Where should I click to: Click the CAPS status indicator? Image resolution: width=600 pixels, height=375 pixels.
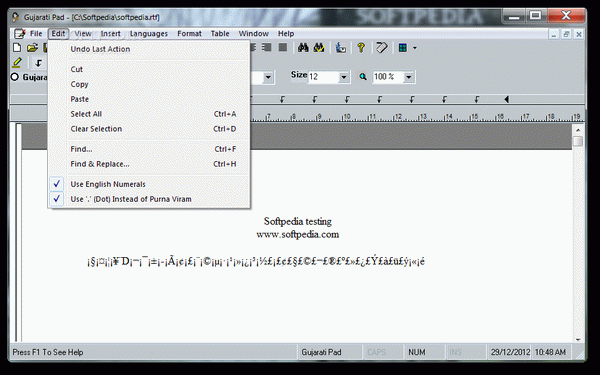377,352
